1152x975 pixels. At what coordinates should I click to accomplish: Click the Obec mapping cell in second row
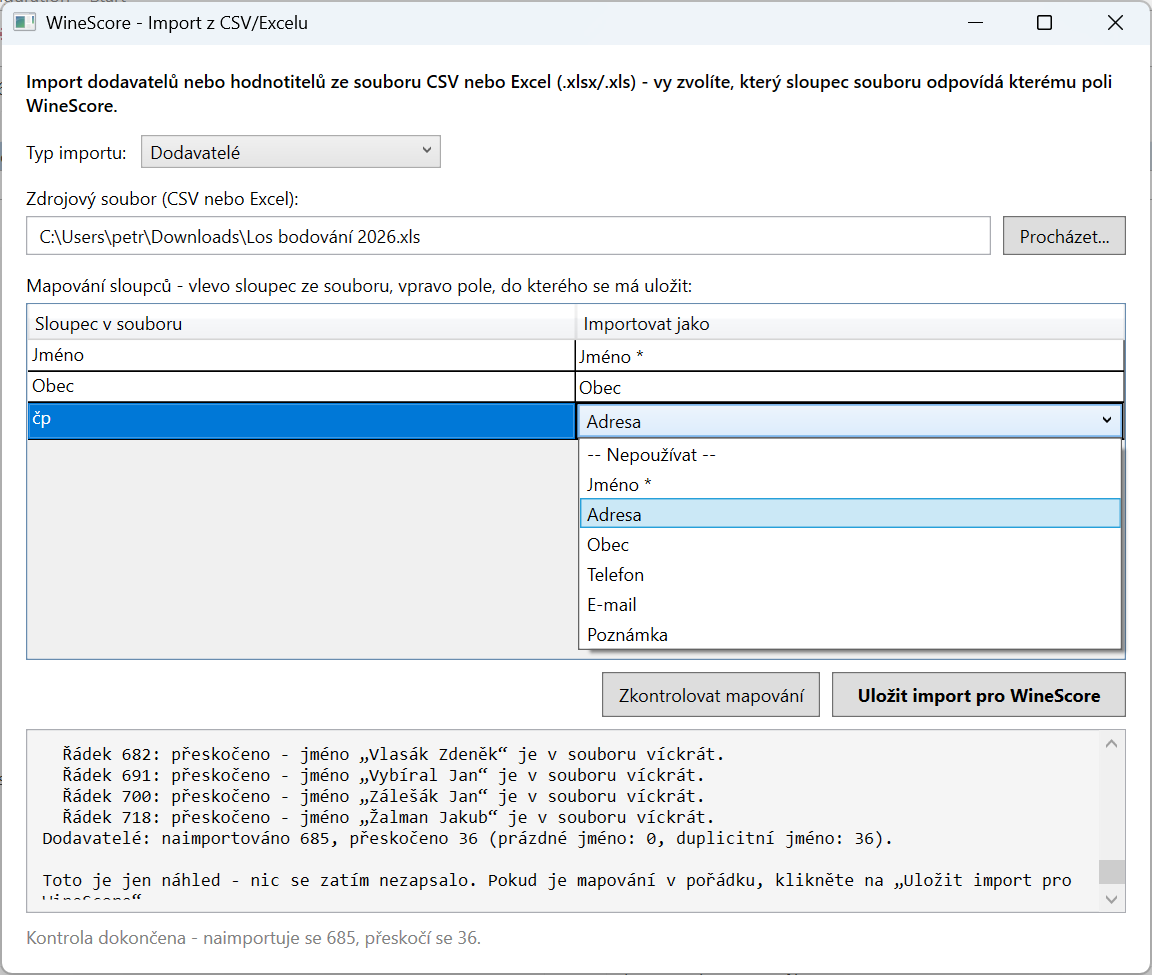850,387
